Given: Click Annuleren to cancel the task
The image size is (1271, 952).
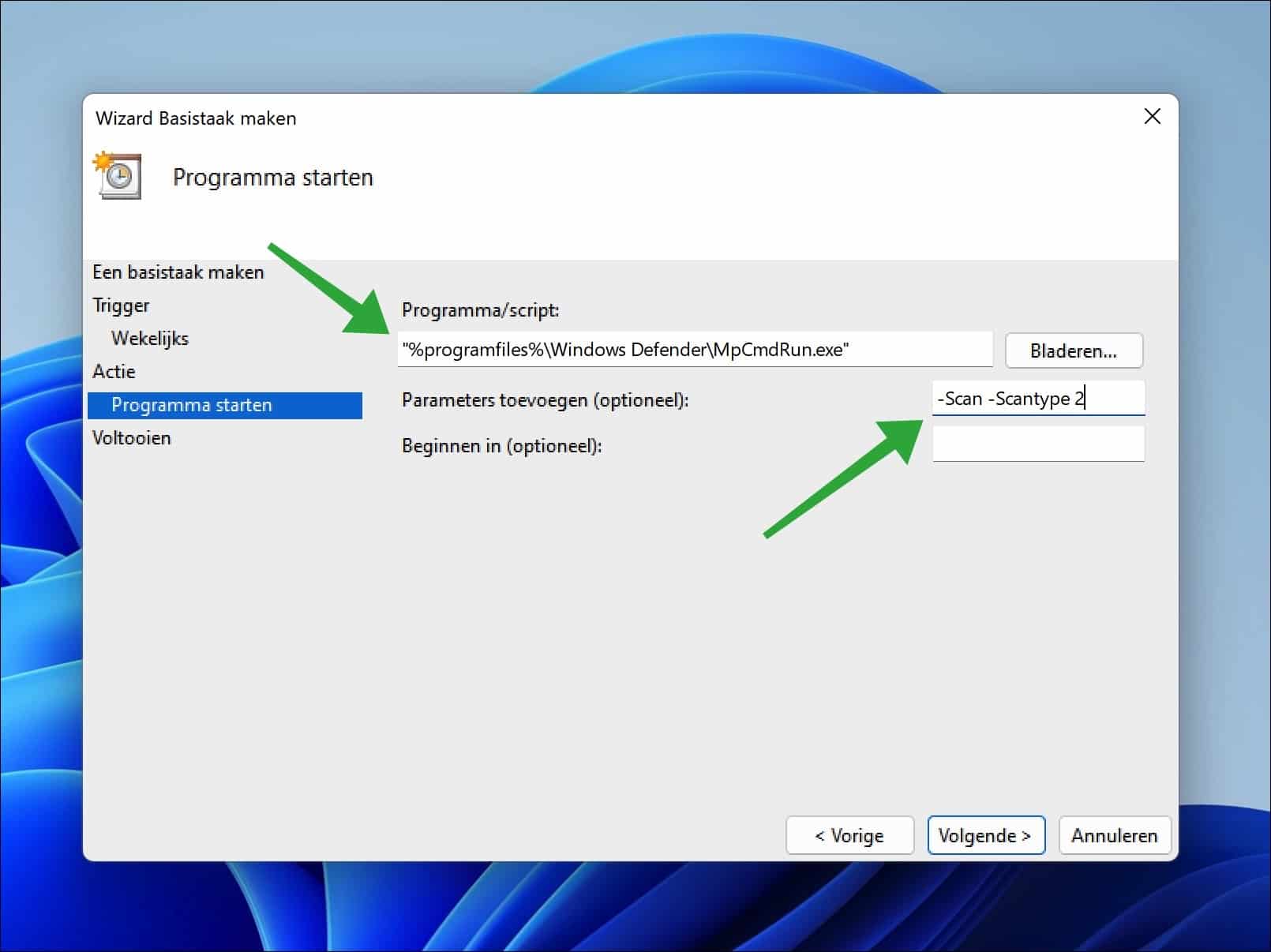Looking at the screenshot, I should point(1114,834).
